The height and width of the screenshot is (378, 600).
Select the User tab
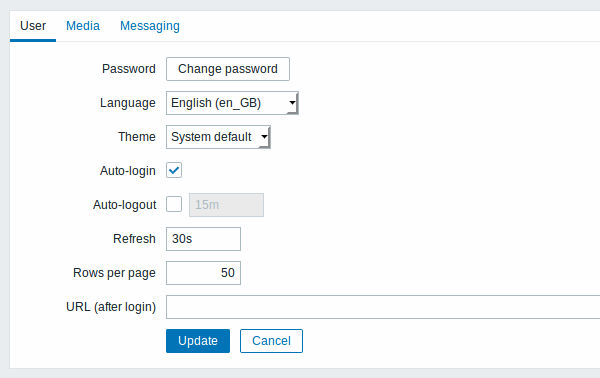pyautogui.click(x=33, y=26)
